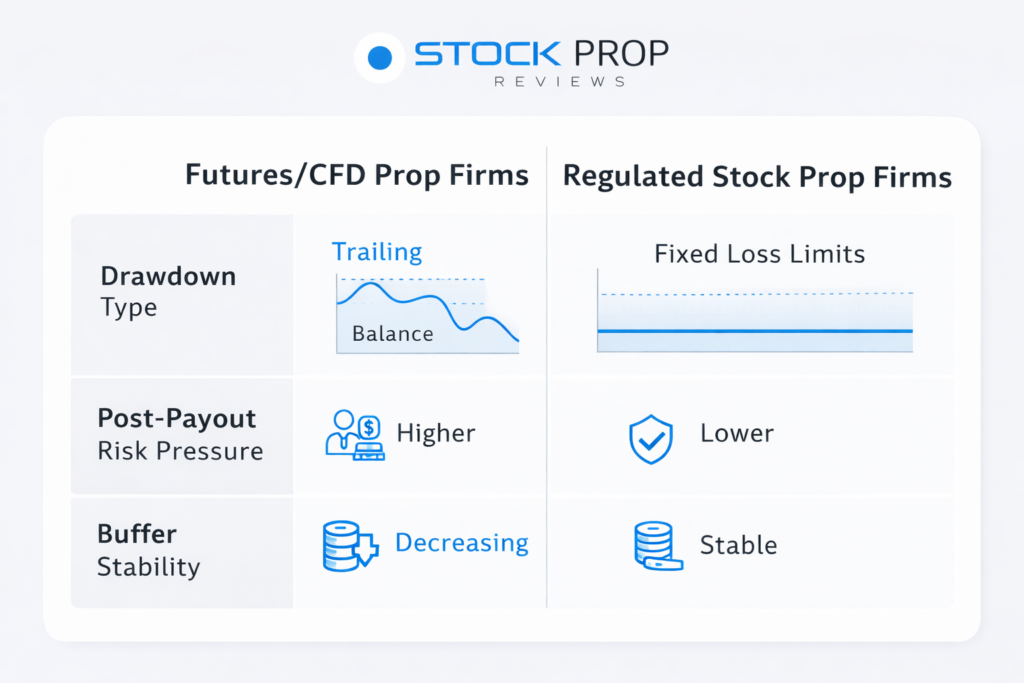Click the Drawdown Type row label
Viewport: 1024px width, 683px height.
(168, 291)
